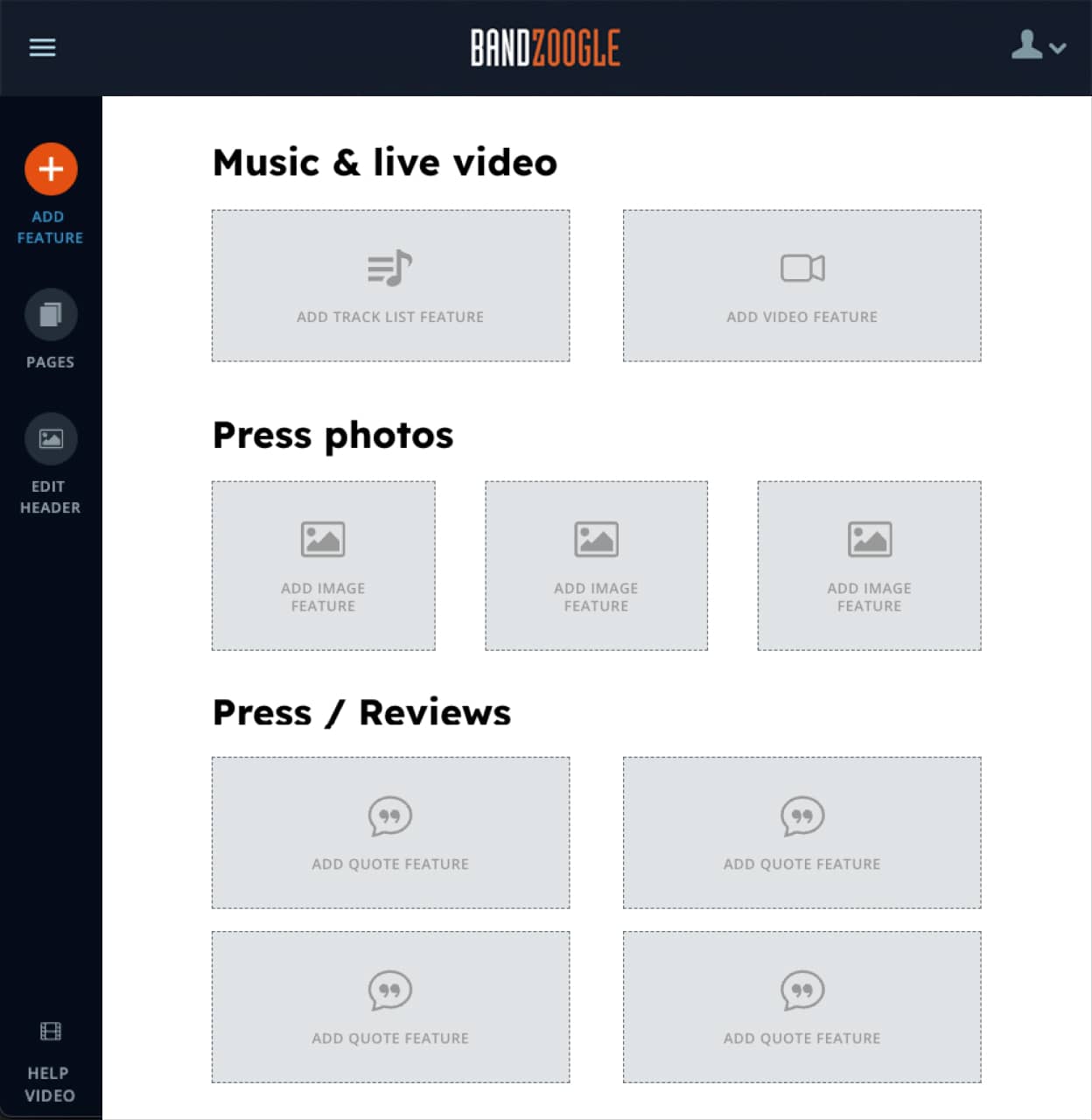Click the ADD TRACK LIST FEATURE label

coord(390,317)
